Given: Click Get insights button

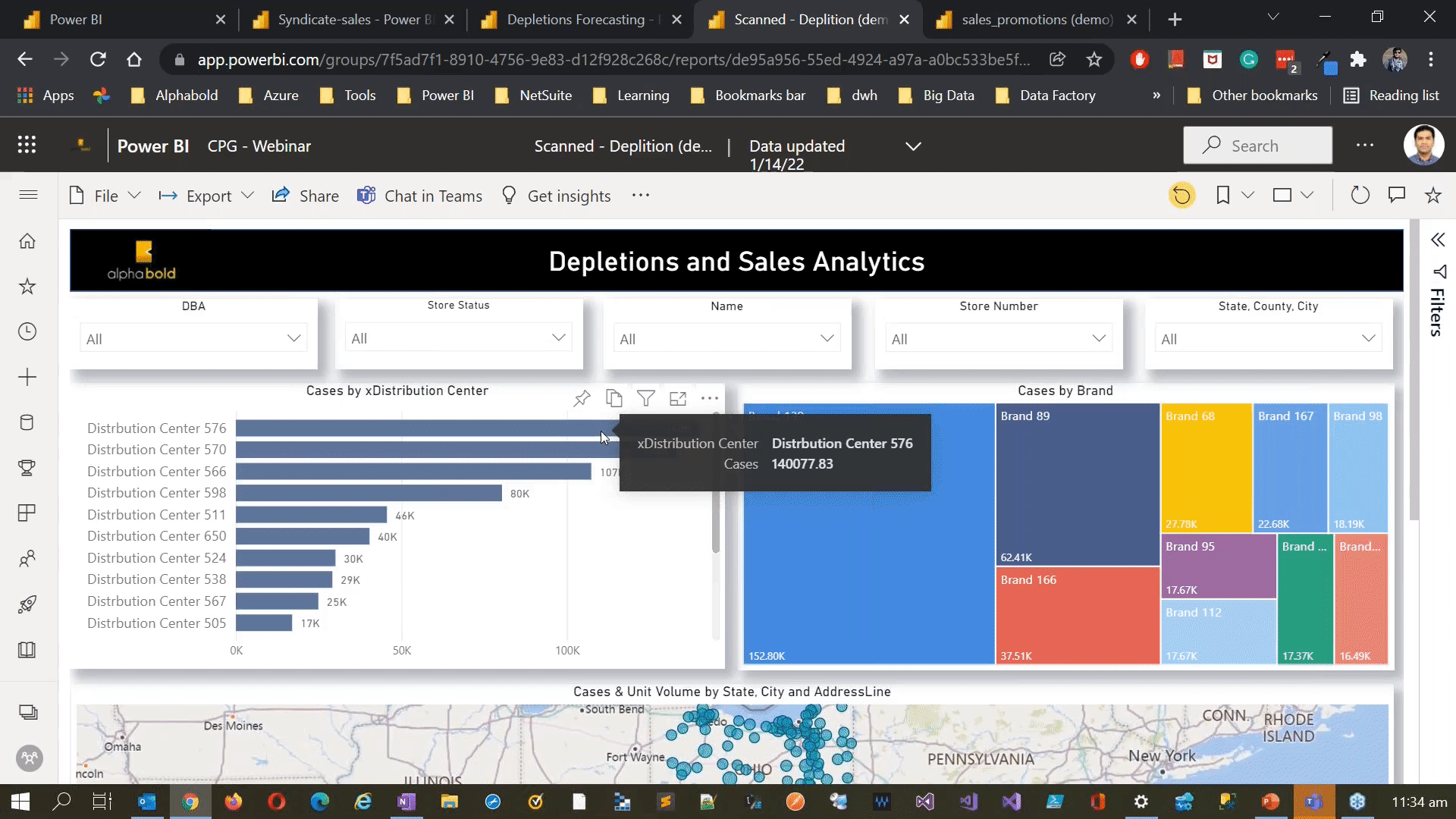Looking at the screenshot, I should pos(556,196).
